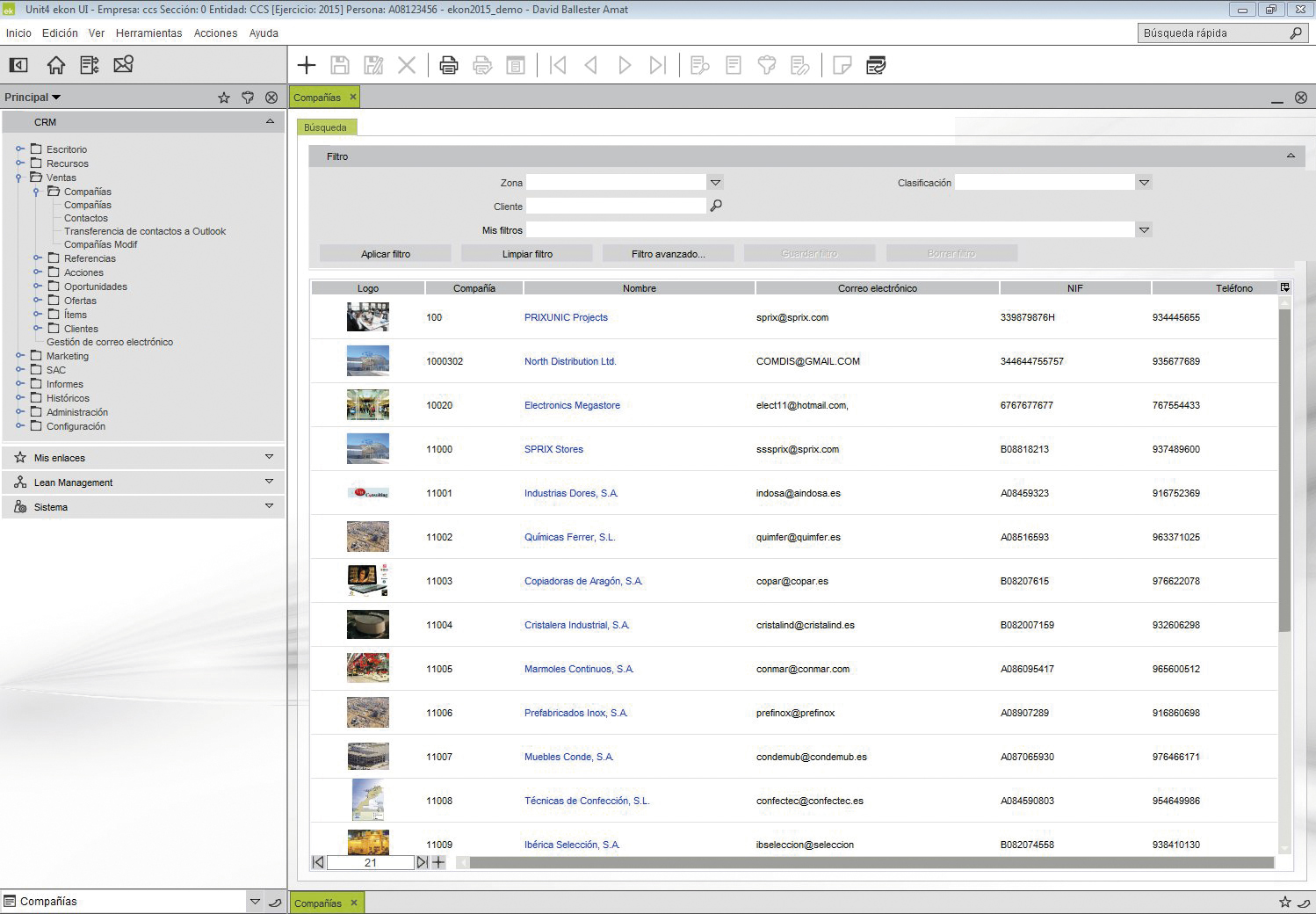Click the vertical scrollbar of the grid

[1284, 470]
